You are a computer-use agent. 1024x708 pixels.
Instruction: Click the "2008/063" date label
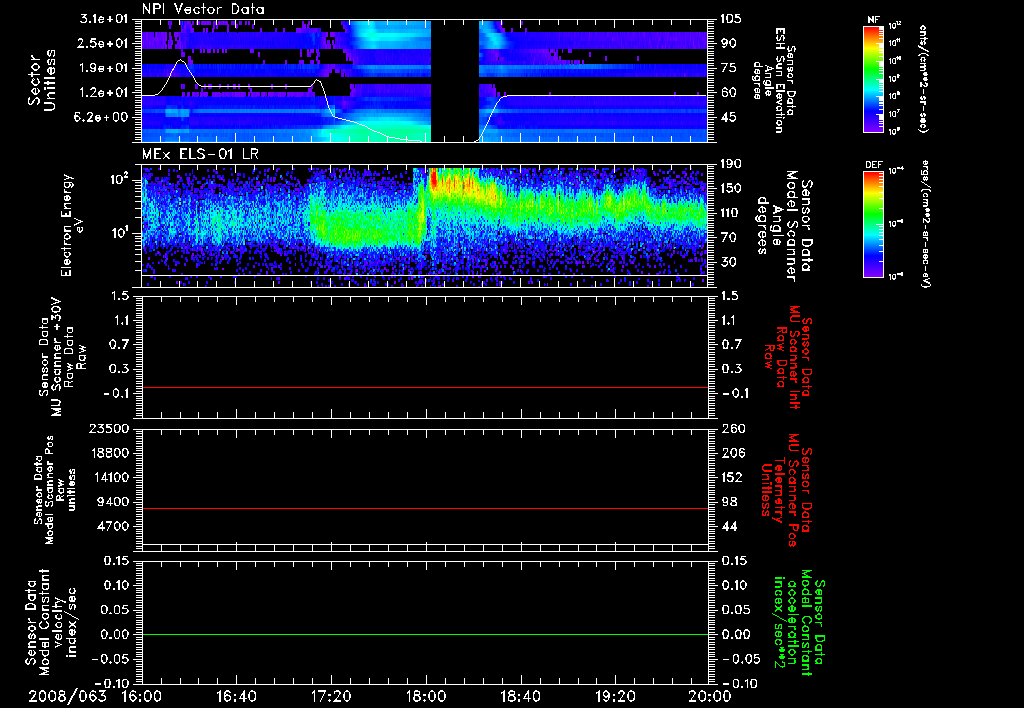point(67,697)
